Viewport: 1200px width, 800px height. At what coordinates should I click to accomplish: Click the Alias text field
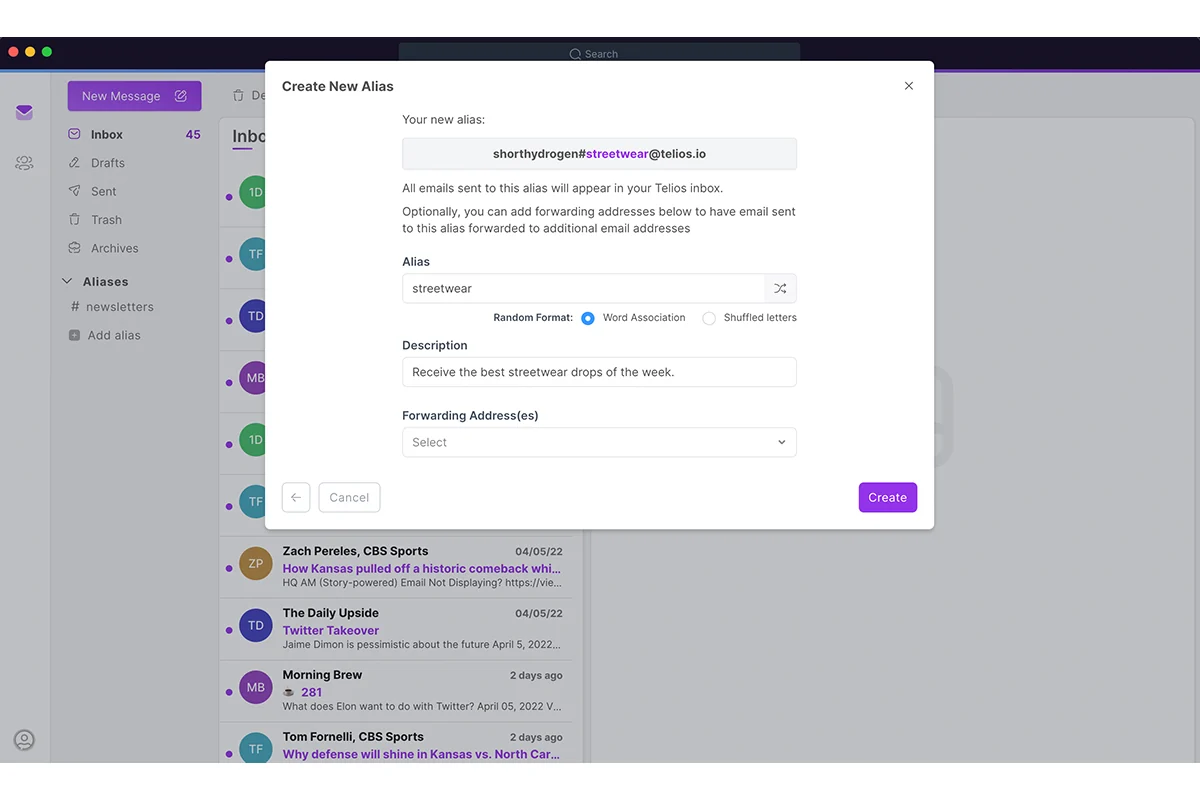(x=583, y=288)
